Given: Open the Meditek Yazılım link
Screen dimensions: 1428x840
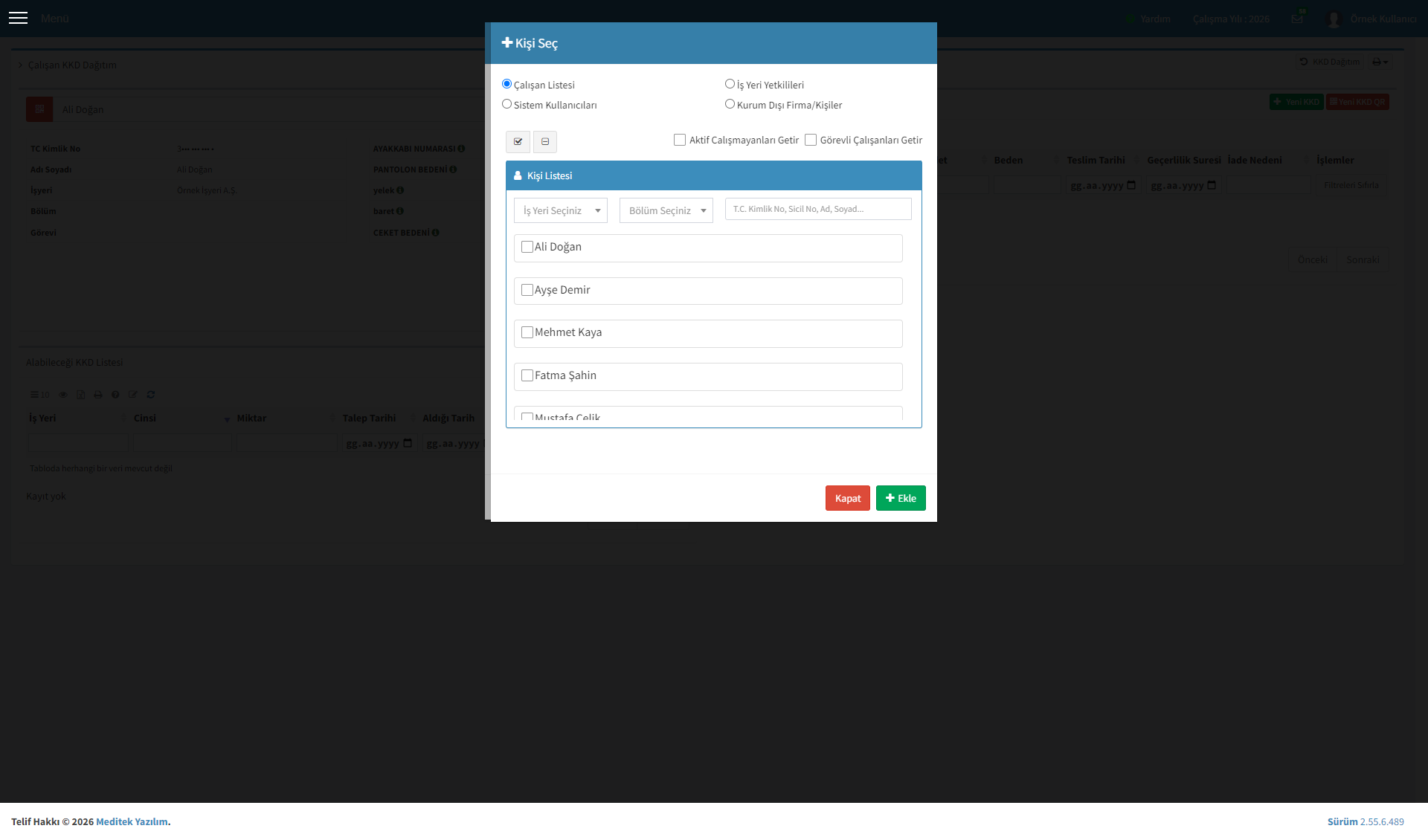Looking at the screenshot, I should coord(132,821).
